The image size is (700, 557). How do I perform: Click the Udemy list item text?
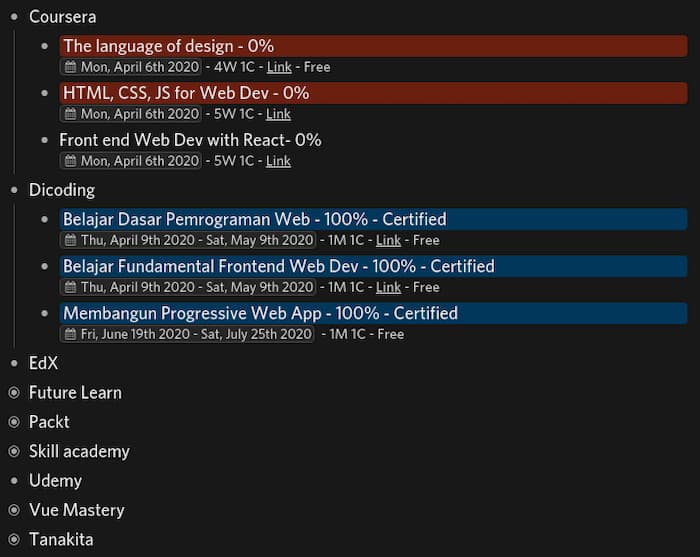[x=56, y=481]
